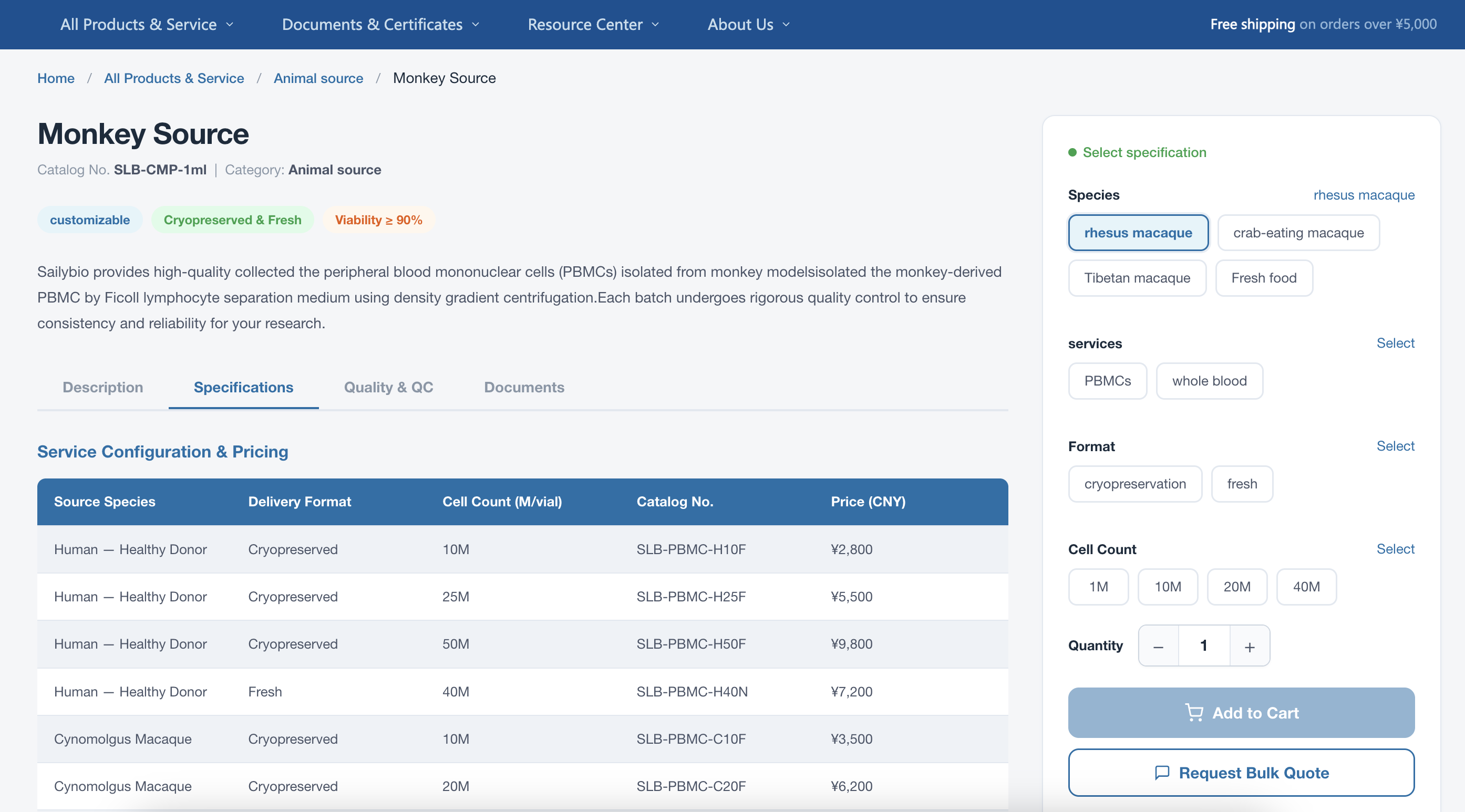Navigate to Animal source breadcrumb
Screen dimensions: 1465x812
pos(318,78)
